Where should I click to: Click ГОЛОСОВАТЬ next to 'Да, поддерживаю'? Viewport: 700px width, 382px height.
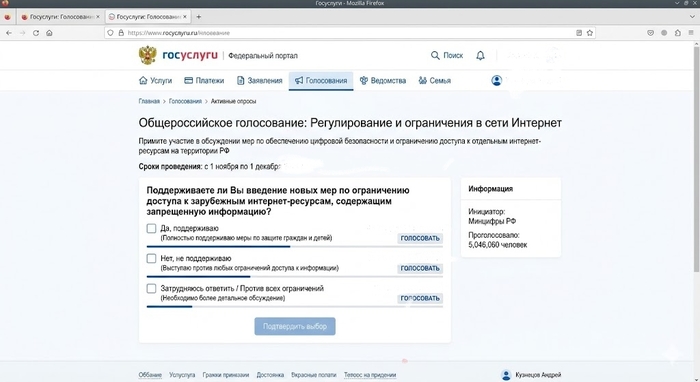pos(420,238)
